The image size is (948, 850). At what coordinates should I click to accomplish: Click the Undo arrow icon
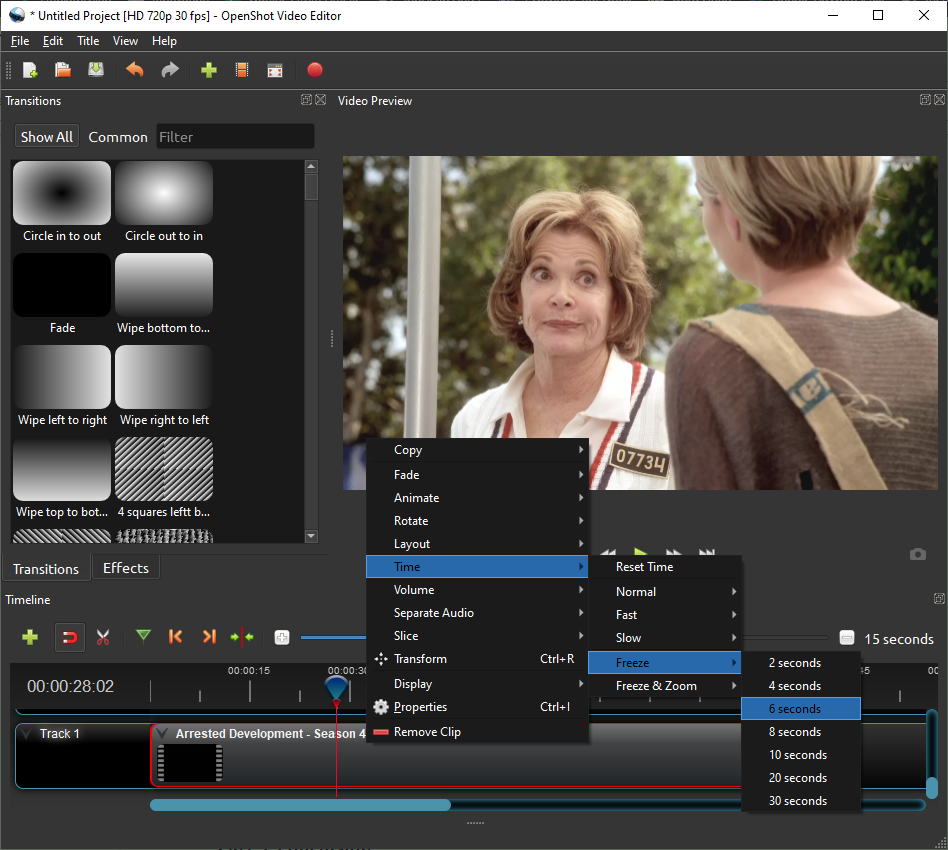click(x=135, y=70)
